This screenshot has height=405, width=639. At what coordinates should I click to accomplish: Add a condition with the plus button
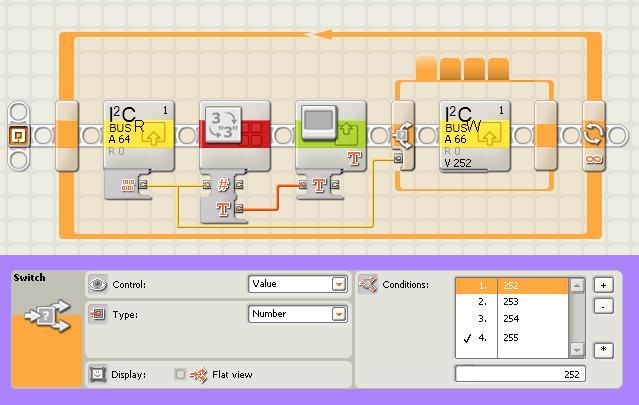click(603, 285)
